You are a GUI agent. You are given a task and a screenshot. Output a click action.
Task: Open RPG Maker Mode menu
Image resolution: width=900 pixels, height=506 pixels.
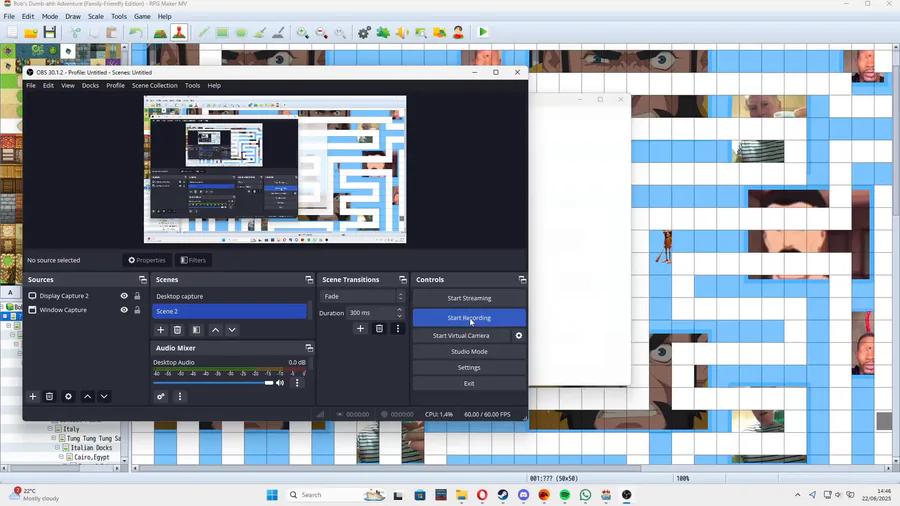50,17
